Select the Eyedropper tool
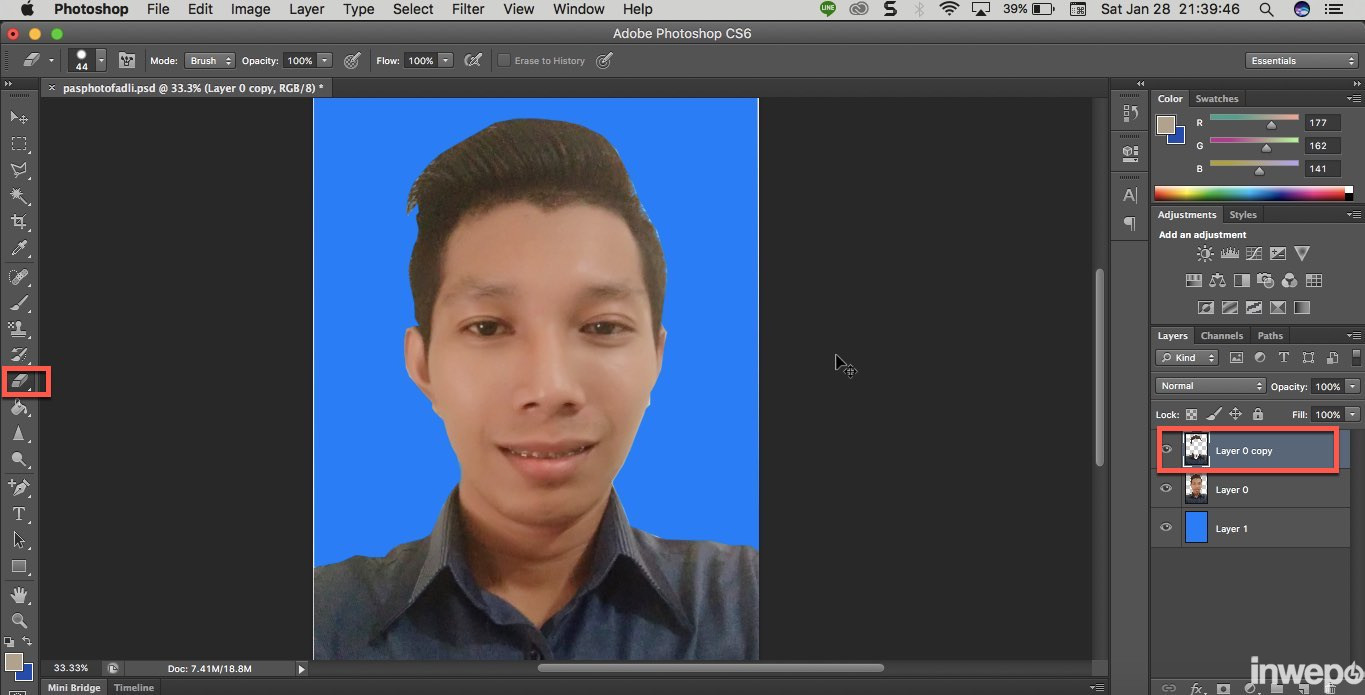 (19, 249)
